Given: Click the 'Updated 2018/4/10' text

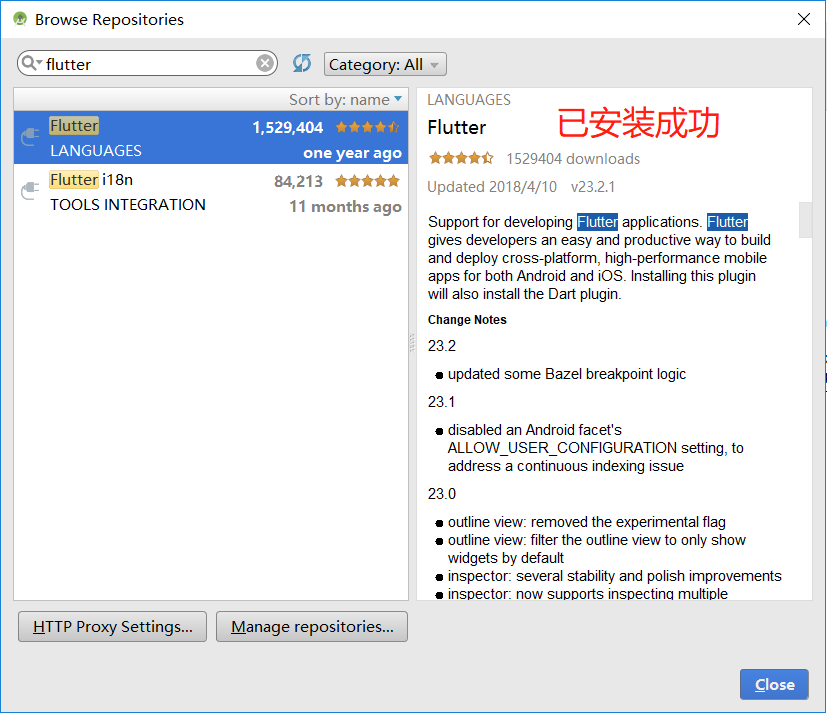Looking at the screenshot, I should click(492, 187).
